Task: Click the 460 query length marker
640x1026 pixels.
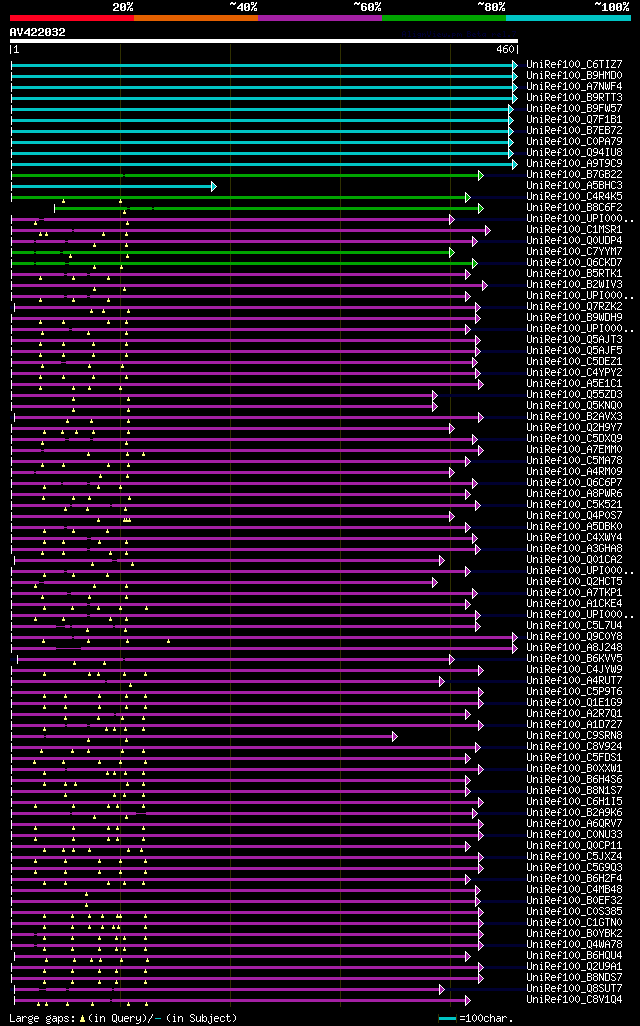Action: coord(505,50)
